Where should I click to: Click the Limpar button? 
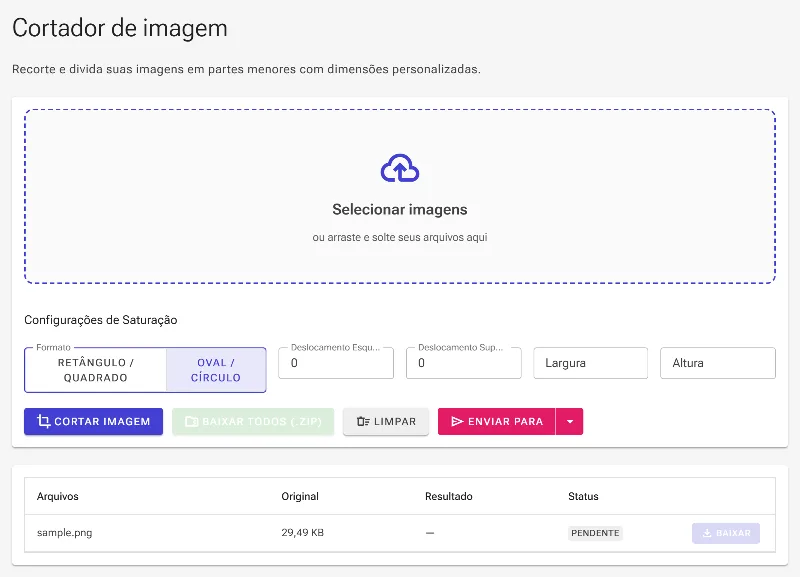tap(386, 421)
